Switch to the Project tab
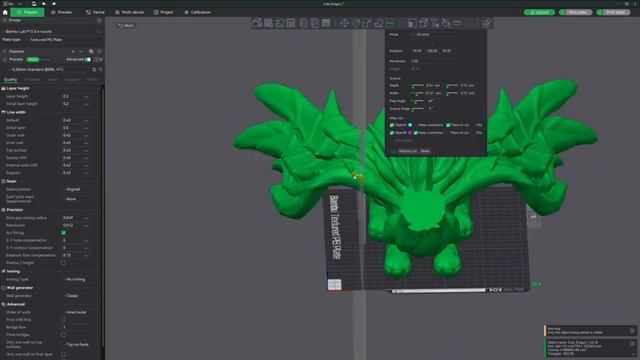Viewport: 640px width, 360px height. pyautogui.click(x=163, y=12)
